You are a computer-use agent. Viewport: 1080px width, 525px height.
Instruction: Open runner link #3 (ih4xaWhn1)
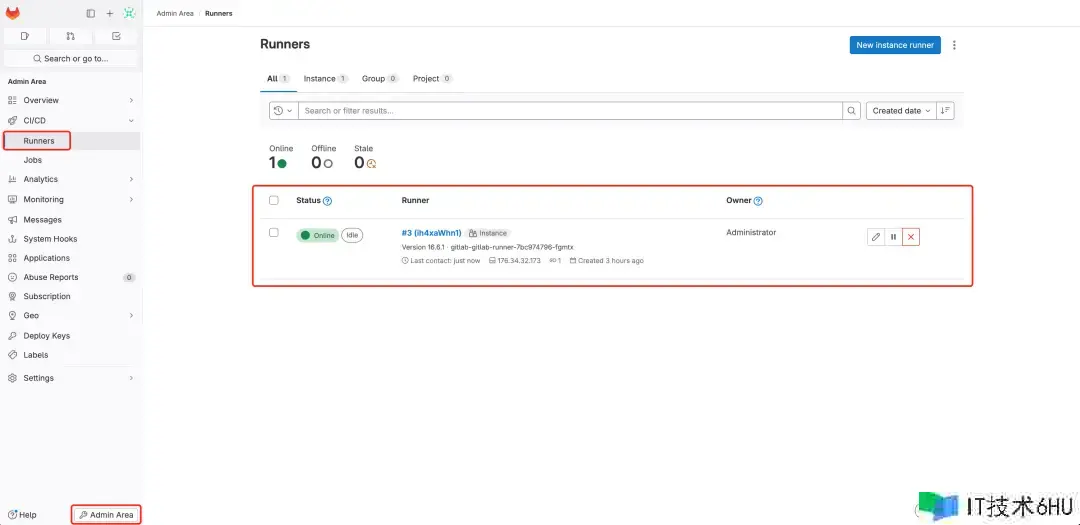(431, 233)
